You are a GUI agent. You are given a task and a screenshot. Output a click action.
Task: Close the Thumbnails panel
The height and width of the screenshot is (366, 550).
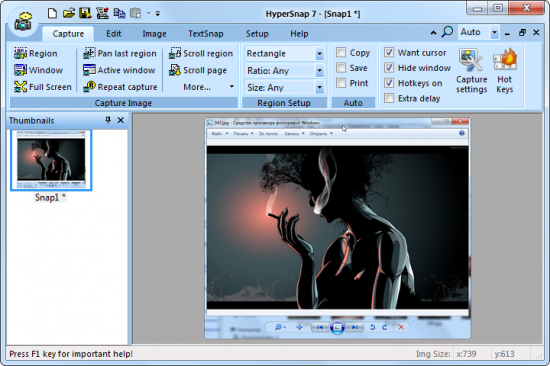121,120
